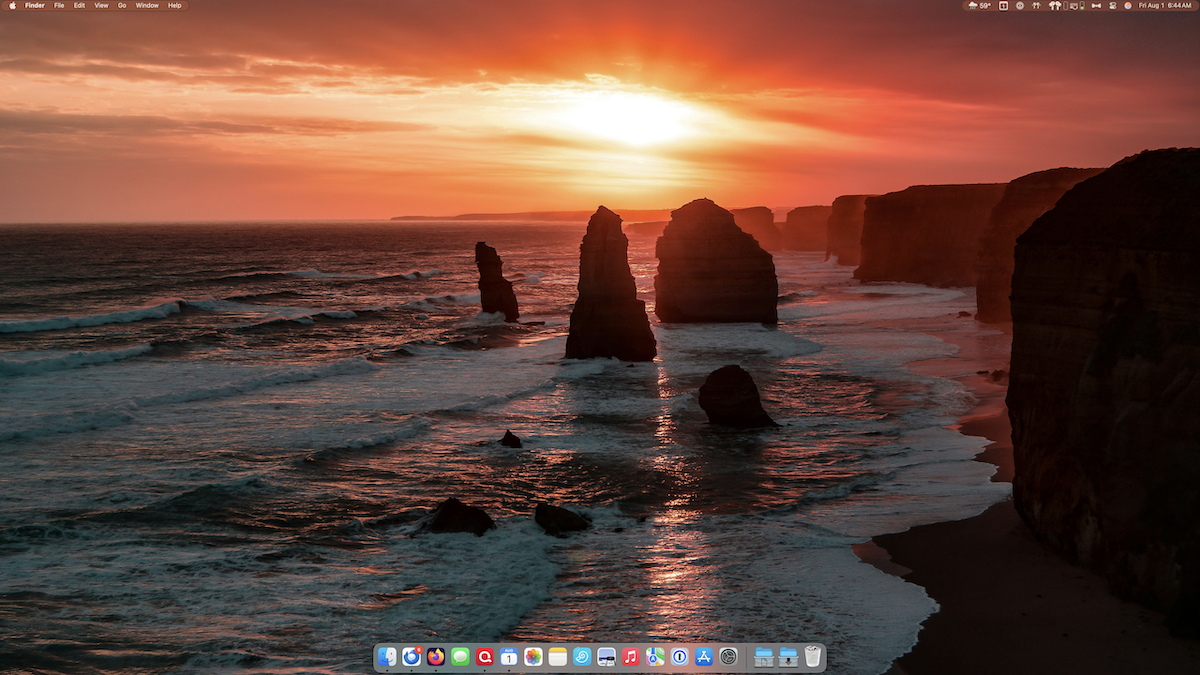
Task: Click the Help menu
Action: 175,5
